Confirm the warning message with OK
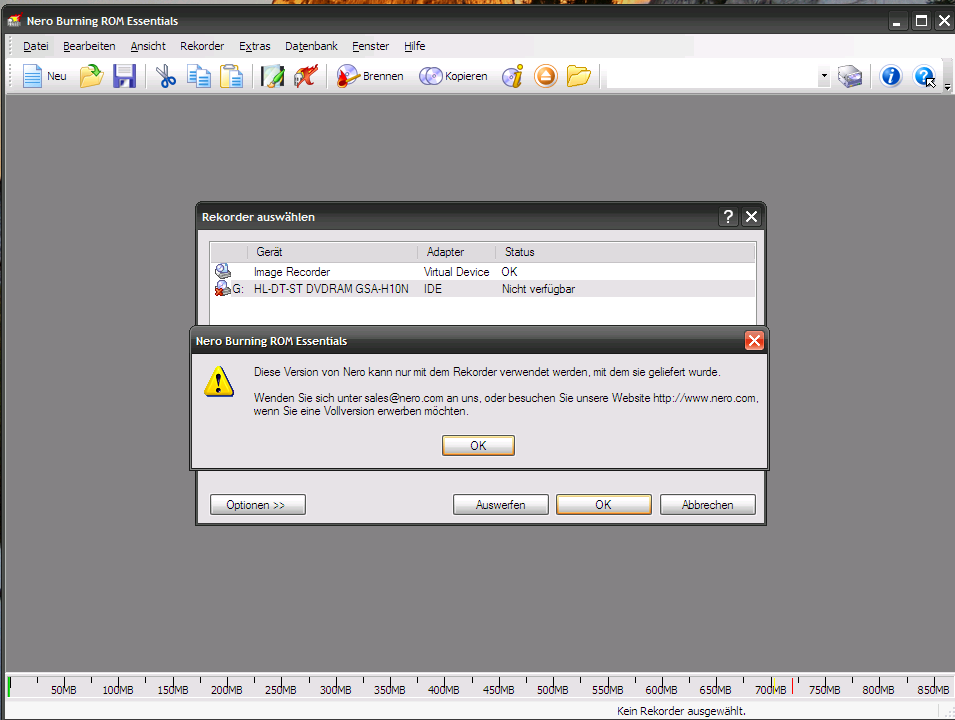 click(478, 445)
